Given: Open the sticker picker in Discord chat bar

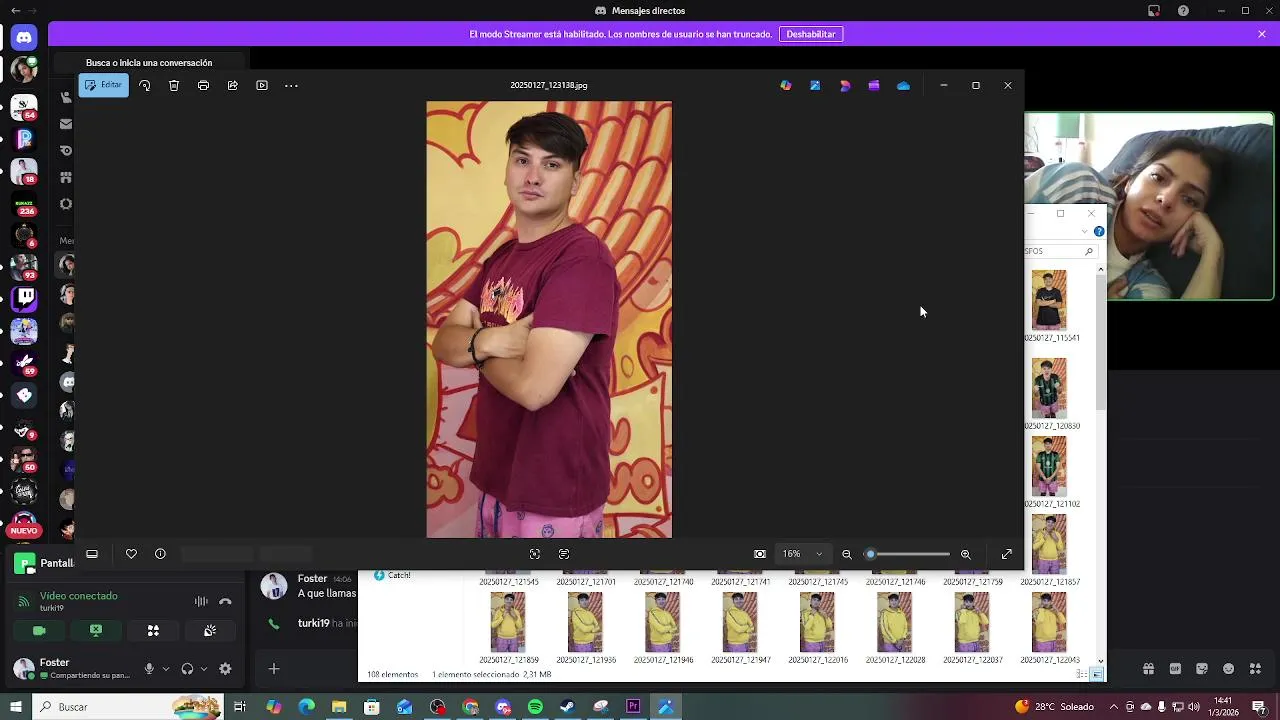Looking at the screenshot, I should 1202,669.
